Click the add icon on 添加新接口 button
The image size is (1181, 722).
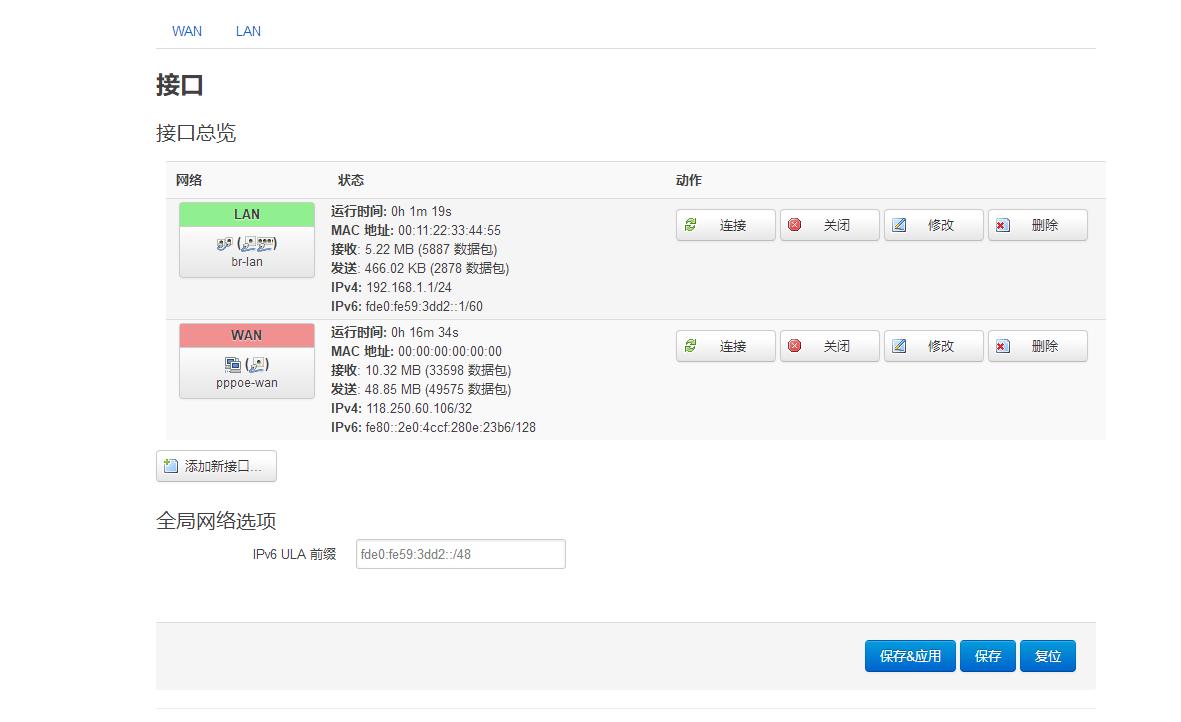169,465
